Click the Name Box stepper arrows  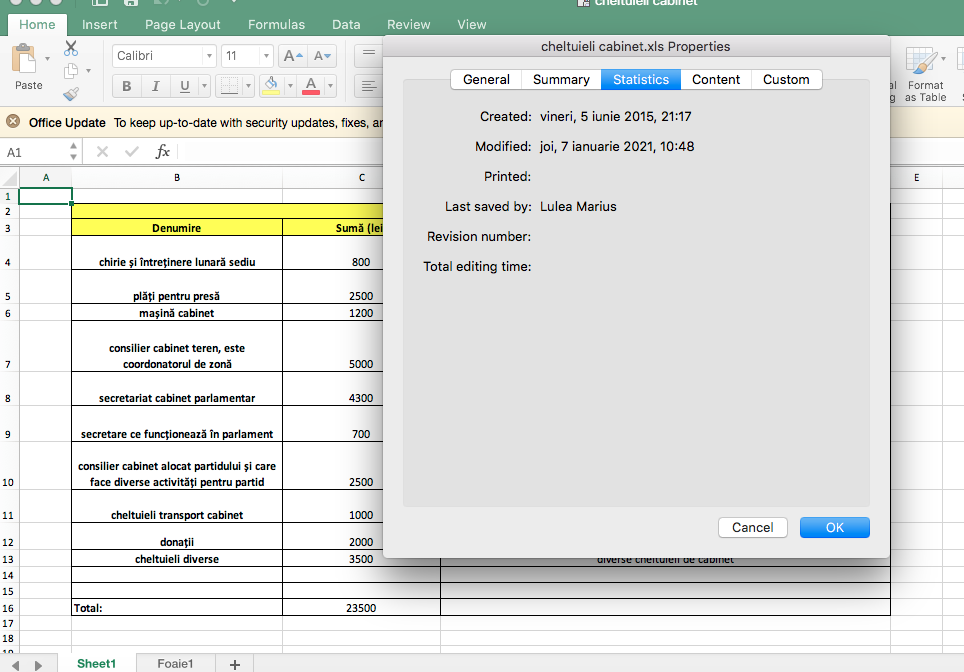click(73, 152)
